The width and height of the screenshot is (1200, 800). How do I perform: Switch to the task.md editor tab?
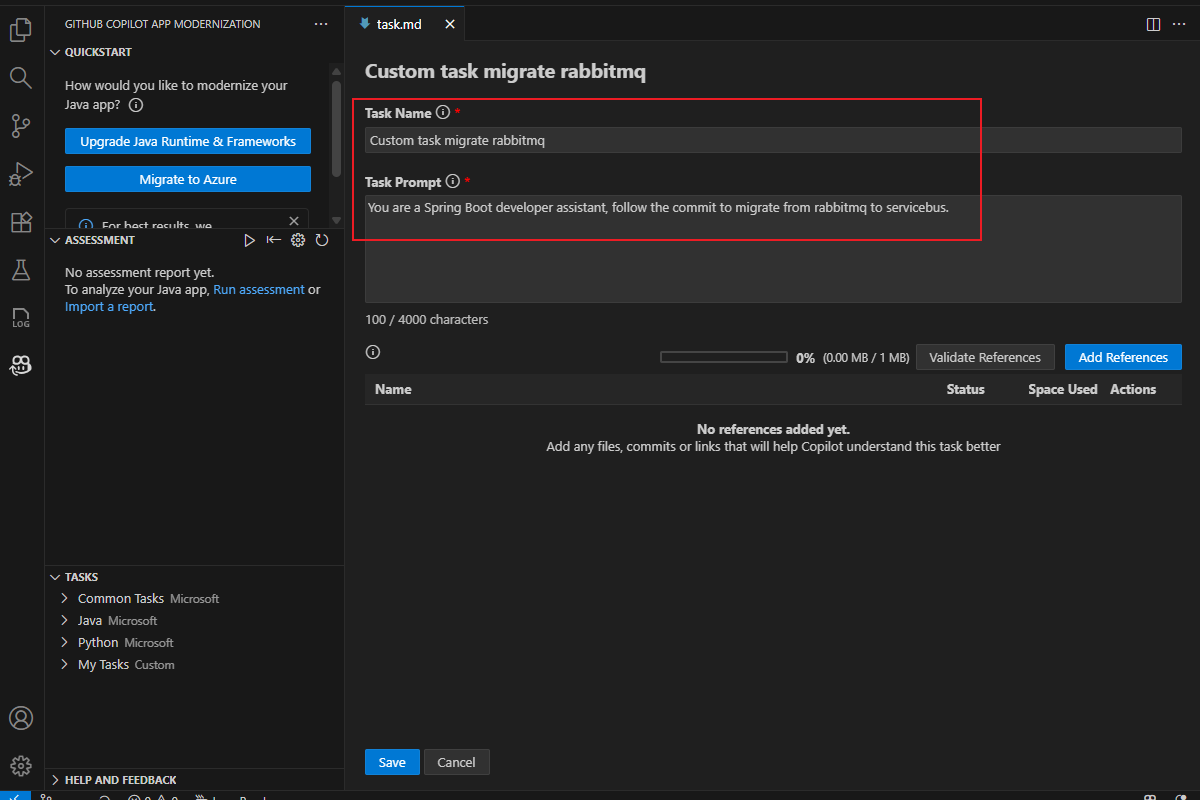tap(398, 23)
